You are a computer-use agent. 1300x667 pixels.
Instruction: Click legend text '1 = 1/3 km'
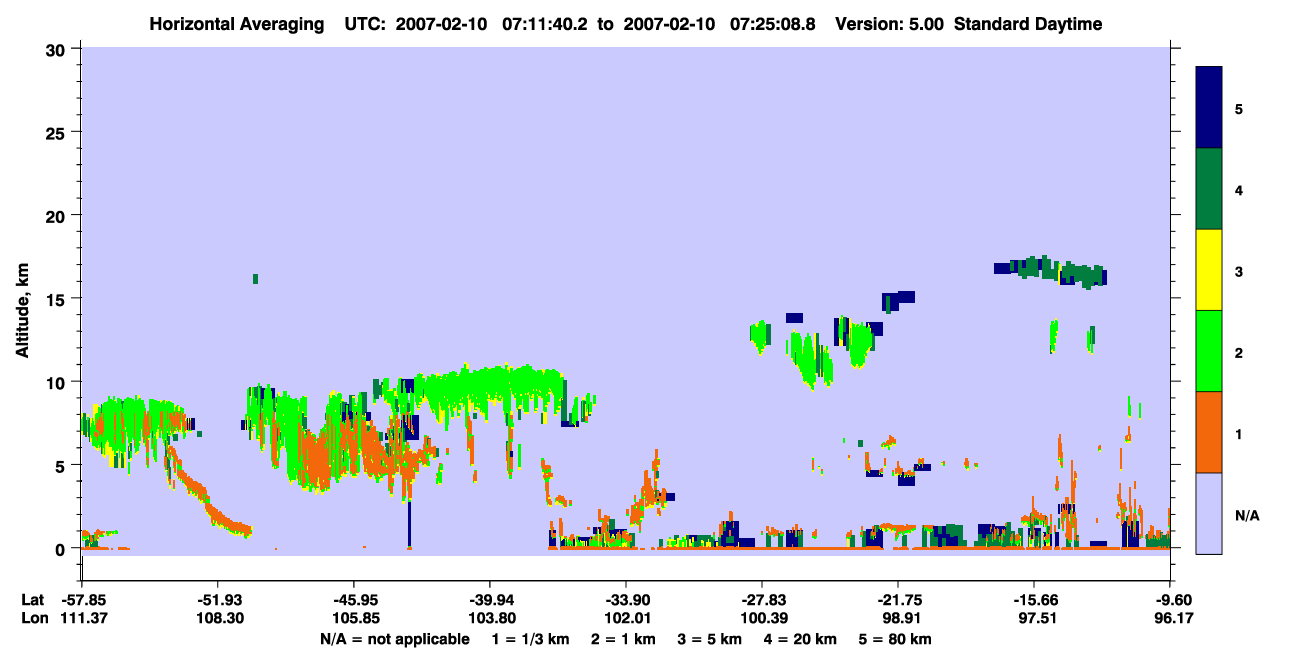tap(531, 639)
